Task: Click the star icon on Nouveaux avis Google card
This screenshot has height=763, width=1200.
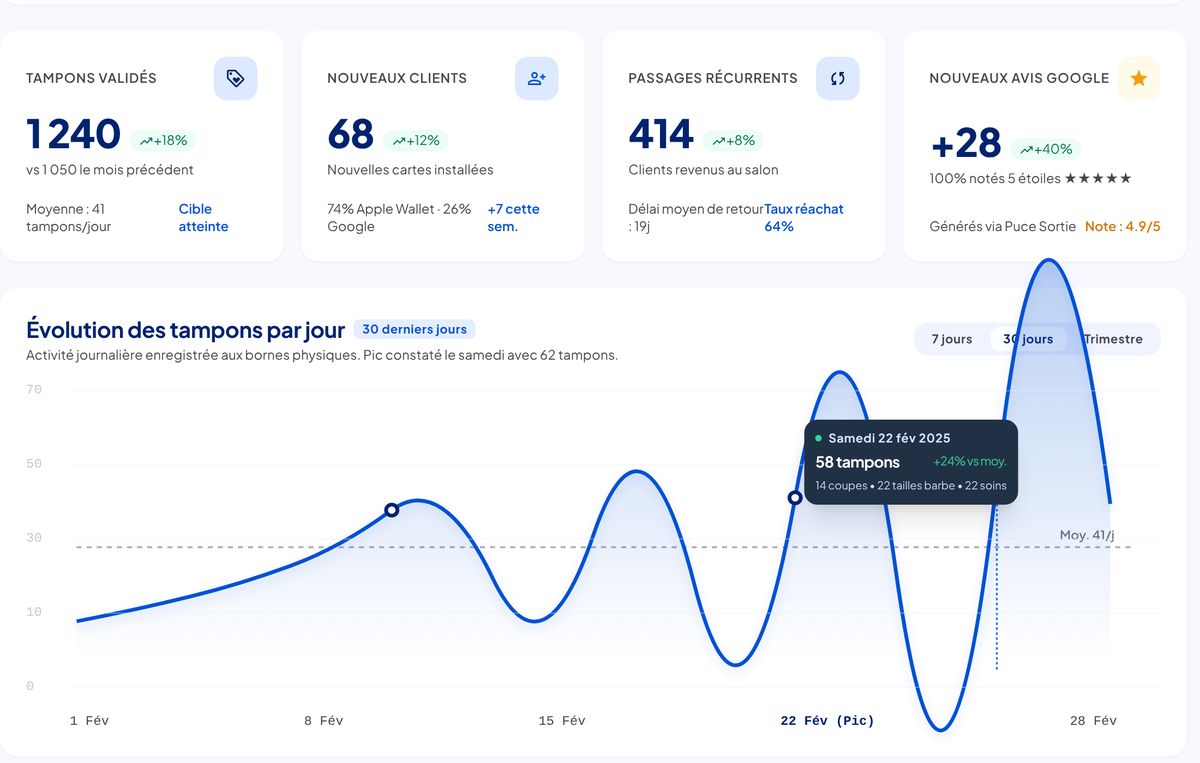Action: (x=1139, y=78)
